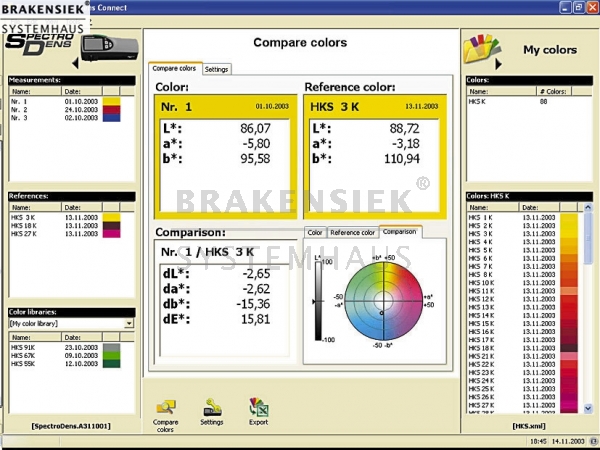Select HKS 17 K in HKS K list

click(x=523, y=340)
